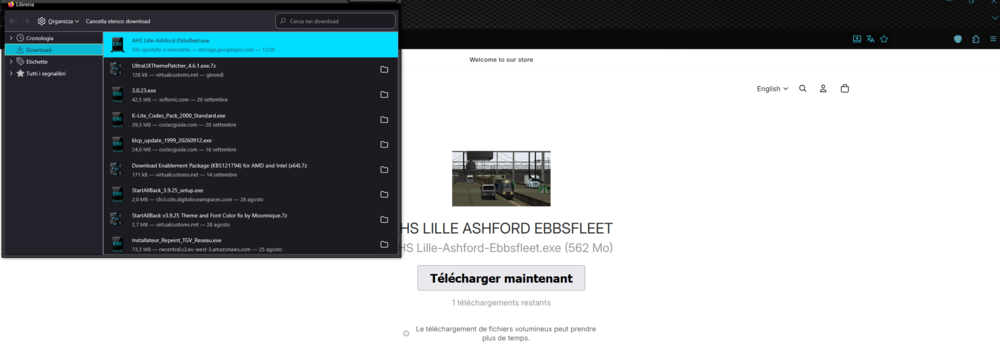Open the browser extensions puzzle icon
Viewport: 1000px width, 364px height.
tap(976, 39)
